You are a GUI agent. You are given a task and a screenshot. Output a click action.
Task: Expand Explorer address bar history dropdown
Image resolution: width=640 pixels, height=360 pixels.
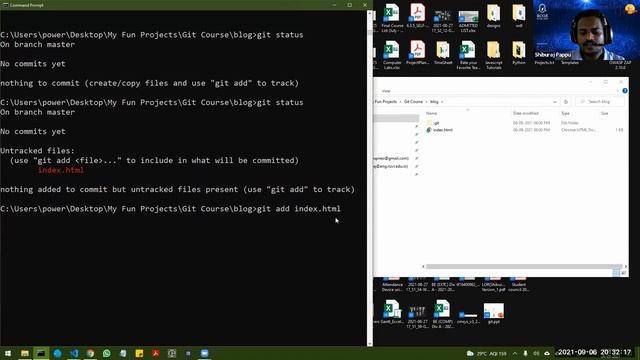pyautogui.click(x=554, y=102)
